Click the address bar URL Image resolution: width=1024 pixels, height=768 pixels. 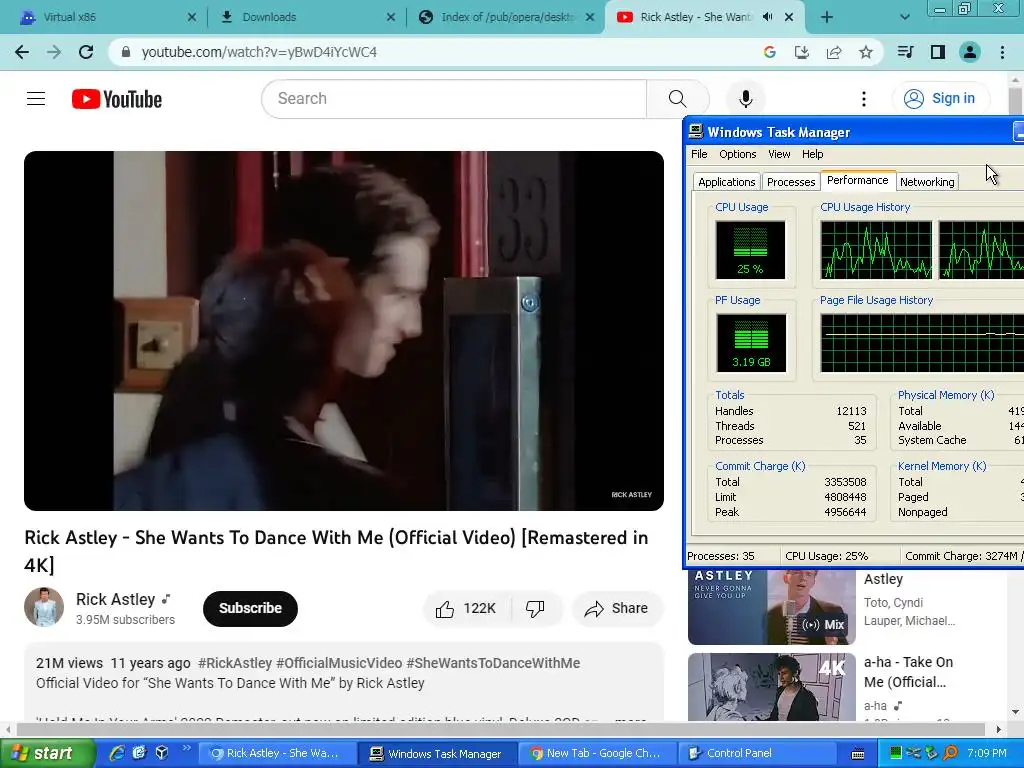(x=259, y=52)
